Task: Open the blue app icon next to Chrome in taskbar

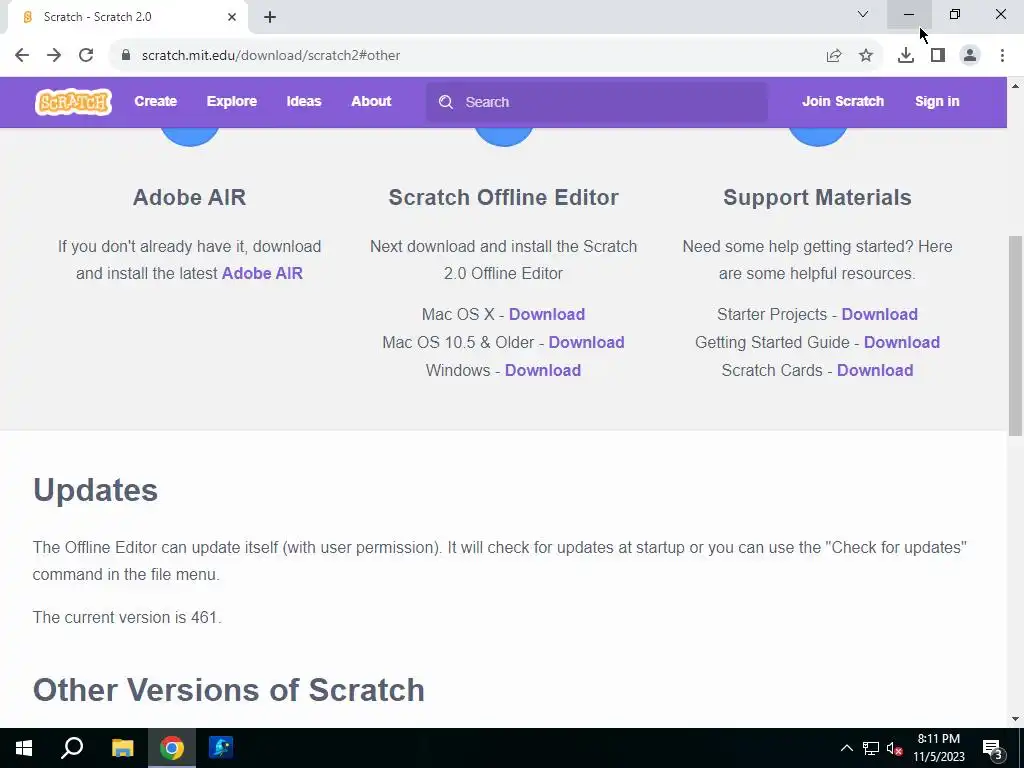Action: pyautogui.click(x=221, y=748)
